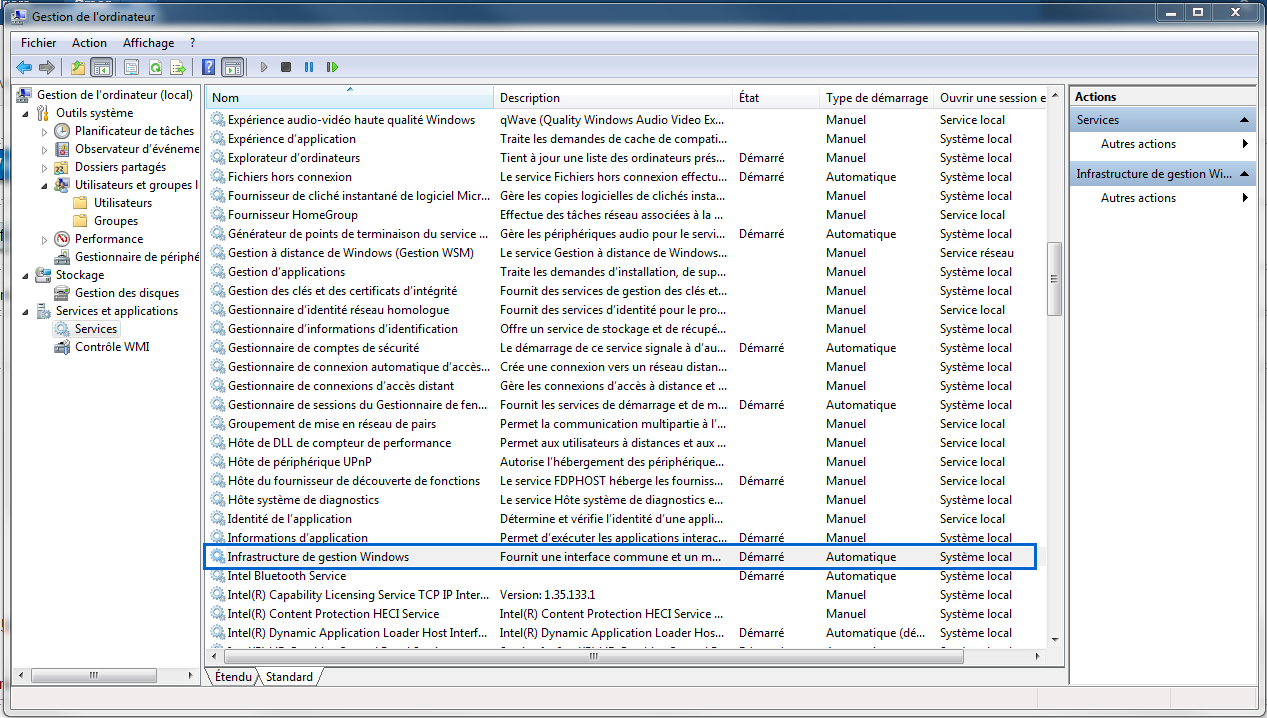Stop the service with the Stop button

pyautogui.click(x=286, y=67)
